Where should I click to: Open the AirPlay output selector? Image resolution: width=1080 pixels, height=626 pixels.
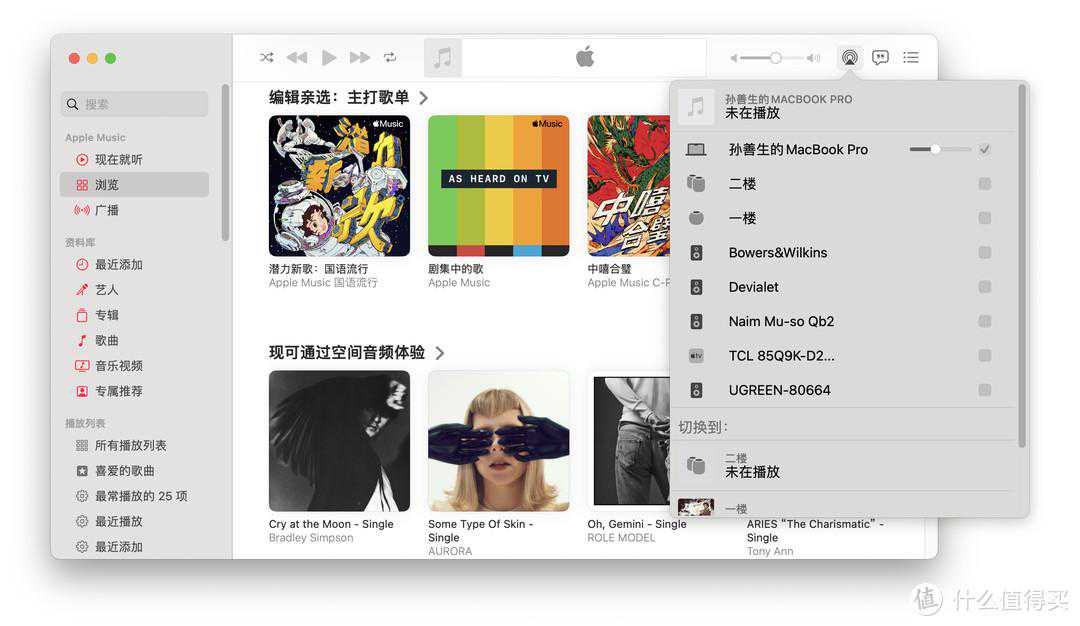point(849,58)
